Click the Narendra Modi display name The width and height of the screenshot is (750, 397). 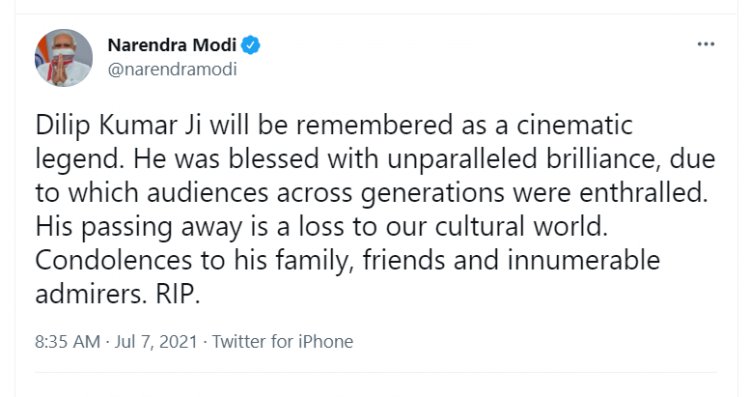172,45
